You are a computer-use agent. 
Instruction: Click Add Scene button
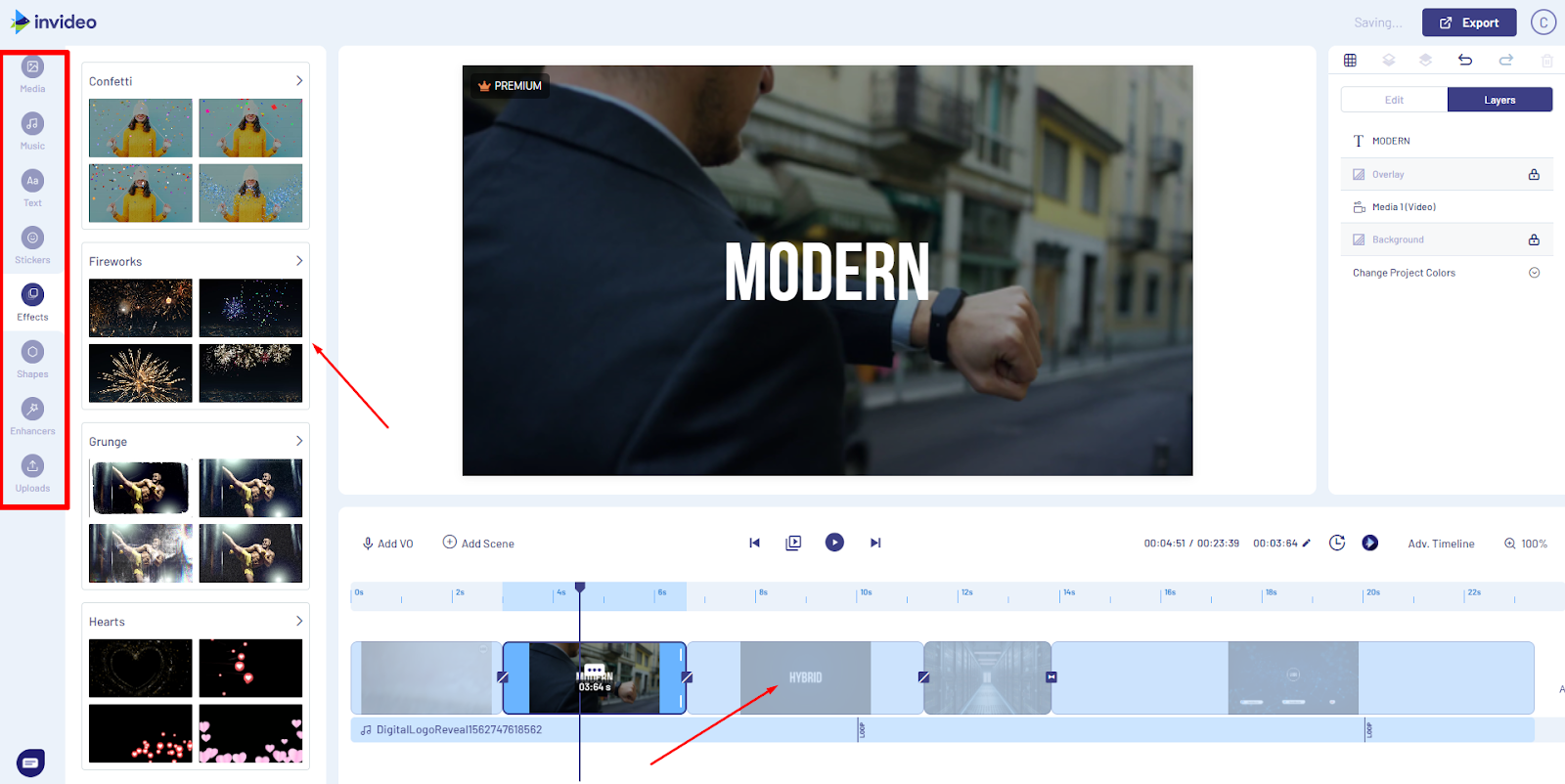tap(478, 543)
